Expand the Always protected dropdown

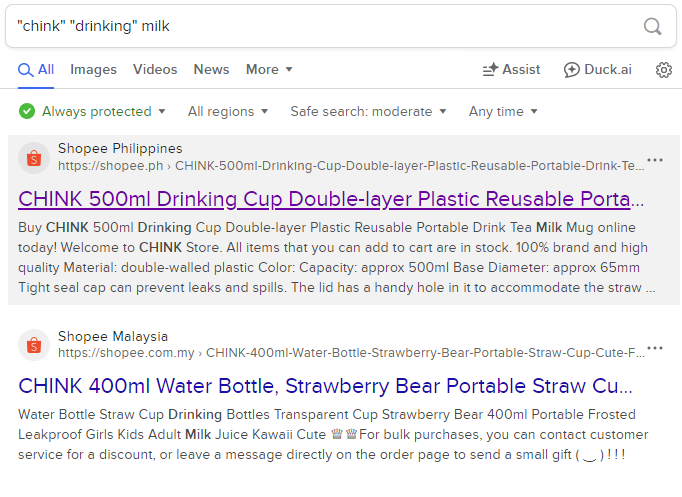[x=92, y=111]
